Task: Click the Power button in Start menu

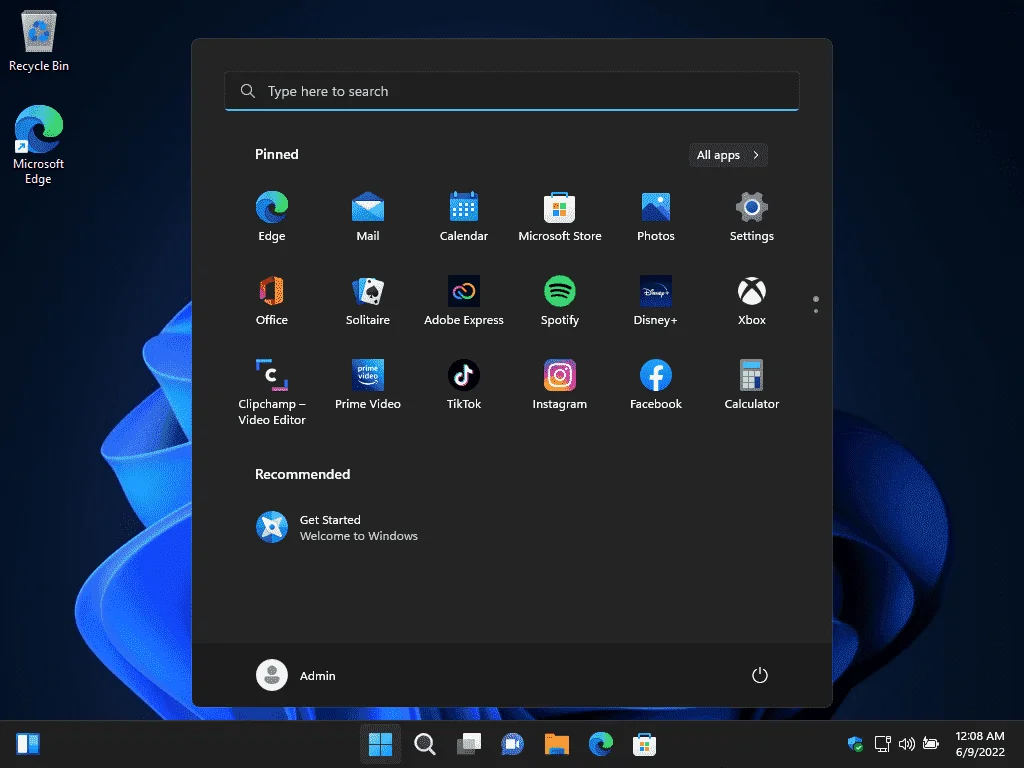Action: point(760,675)
